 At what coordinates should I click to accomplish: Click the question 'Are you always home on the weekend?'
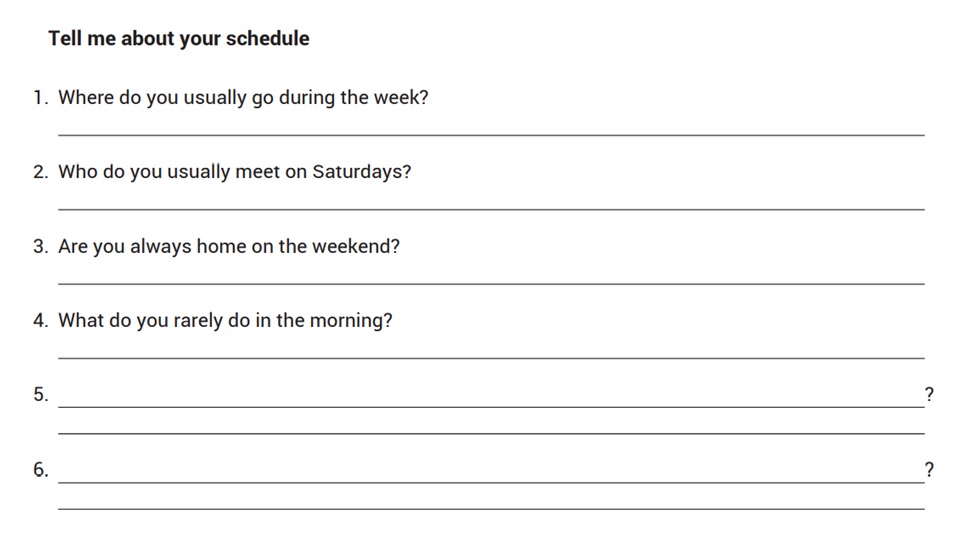229,246
